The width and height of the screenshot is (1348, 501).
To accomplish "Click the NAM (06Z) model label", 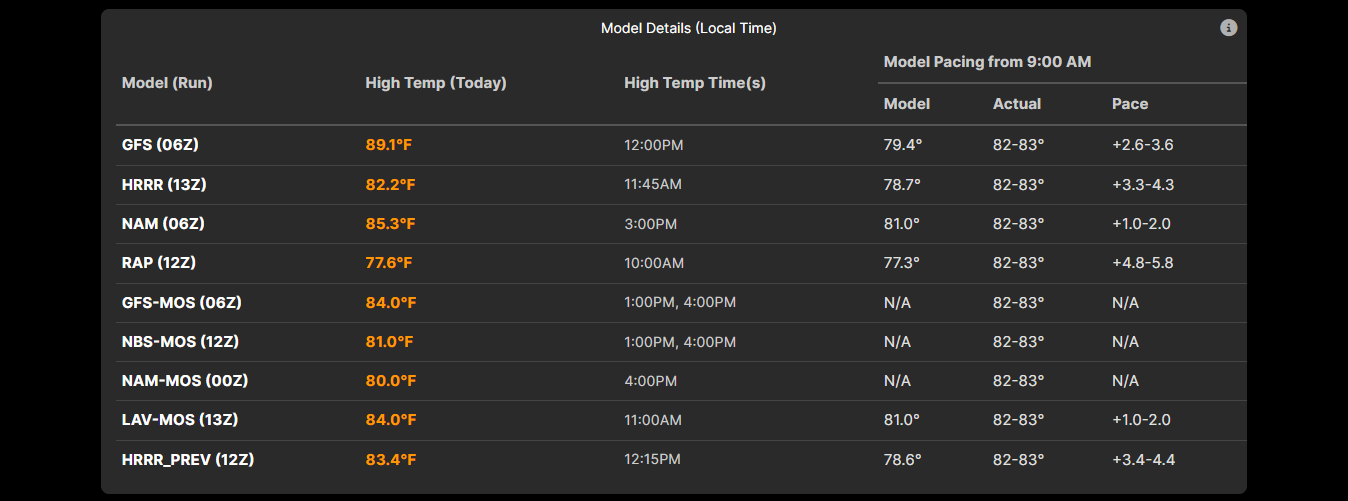I will 163,224.
